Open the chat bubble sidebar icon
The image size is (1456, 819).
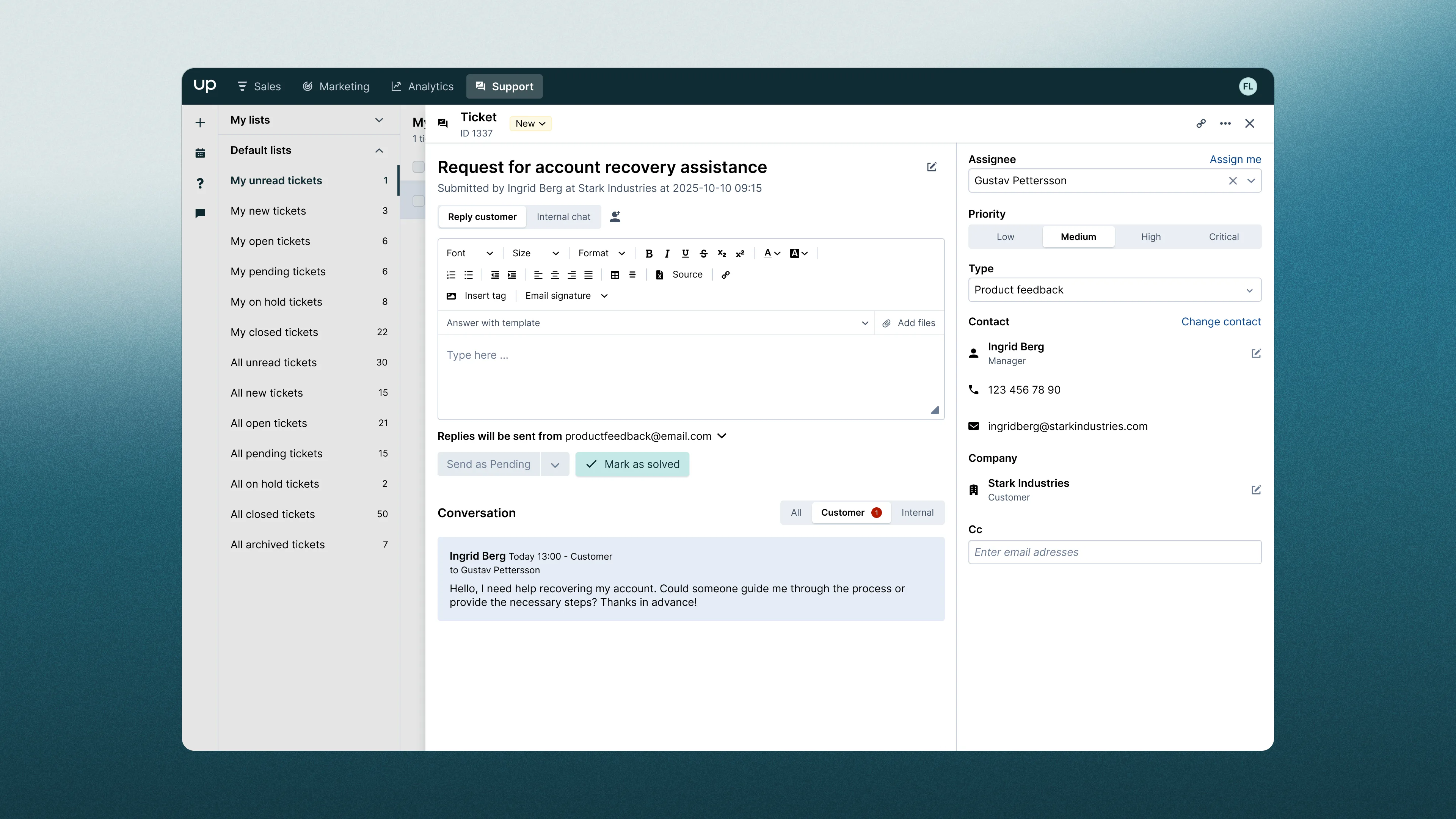click(x=200, y=213)
